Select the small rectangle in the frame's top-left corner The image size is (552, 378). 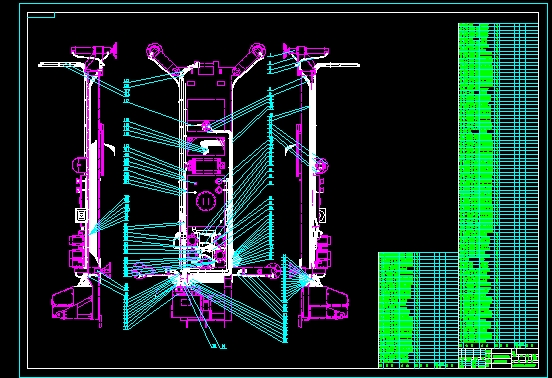pos(41,15)
